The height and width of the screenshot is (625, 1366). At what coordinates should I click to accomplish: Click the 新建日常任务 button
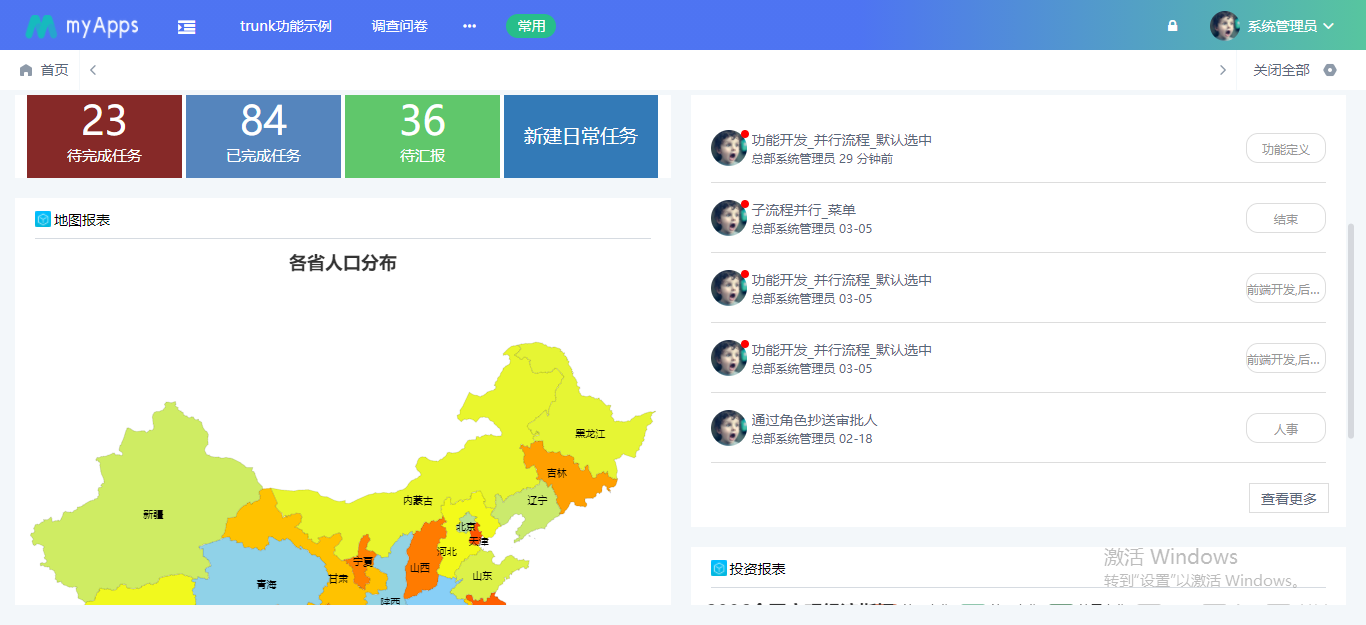(x=580, y=136)
